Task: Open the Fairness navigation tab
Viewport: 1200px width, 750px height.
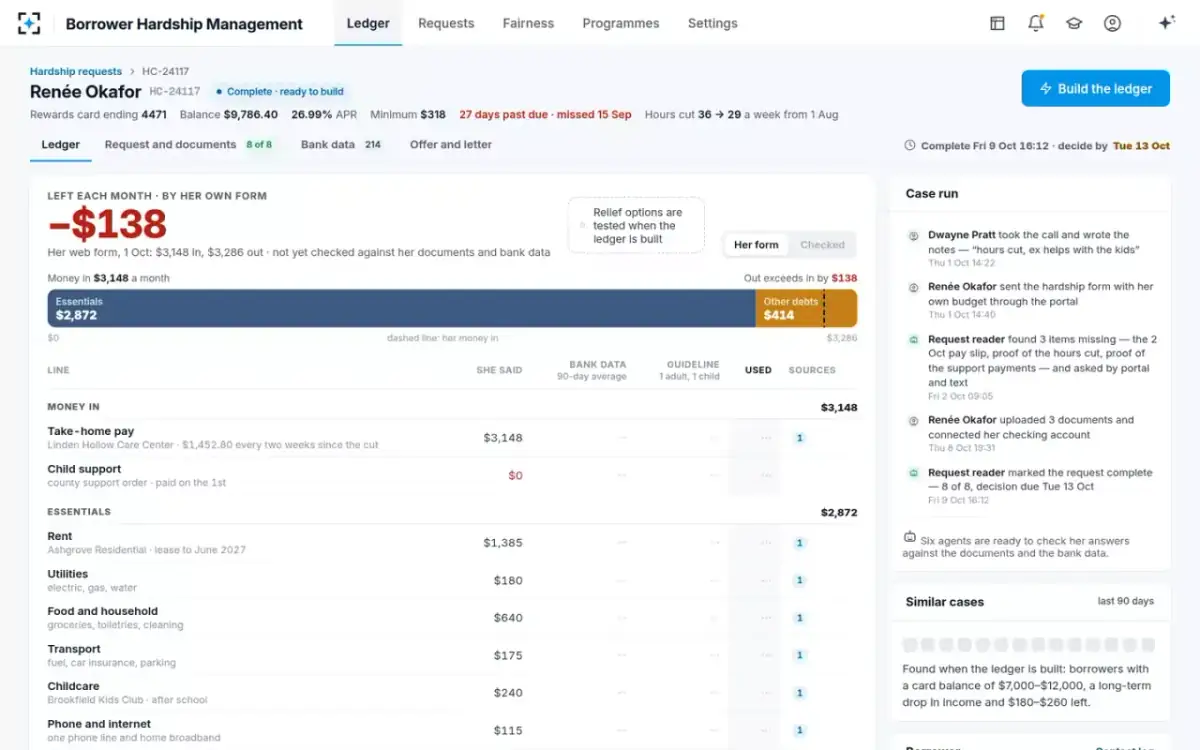Action: point(528,23)
